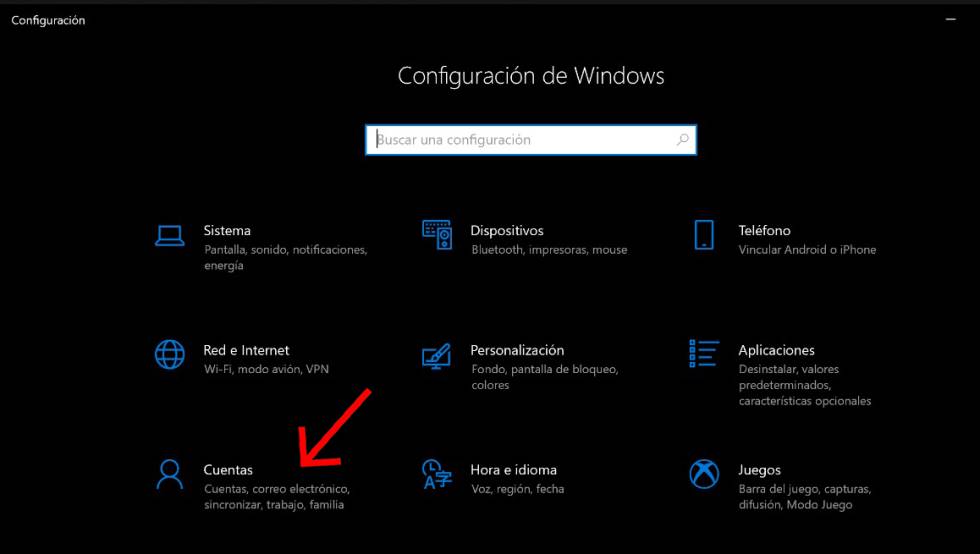Open the Dispositivos keyboard and speaker icon

pyautogui.click(x=437, y=235)
